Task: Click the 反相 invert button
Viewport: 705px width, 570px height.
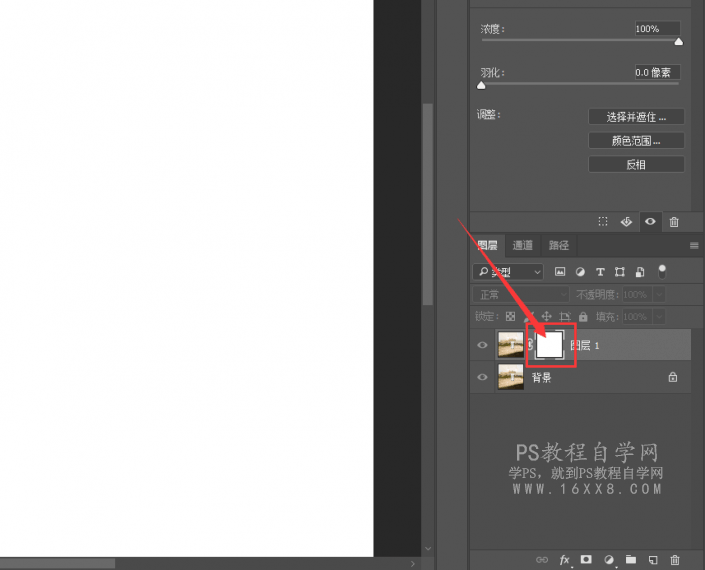Action: point(636,165)
